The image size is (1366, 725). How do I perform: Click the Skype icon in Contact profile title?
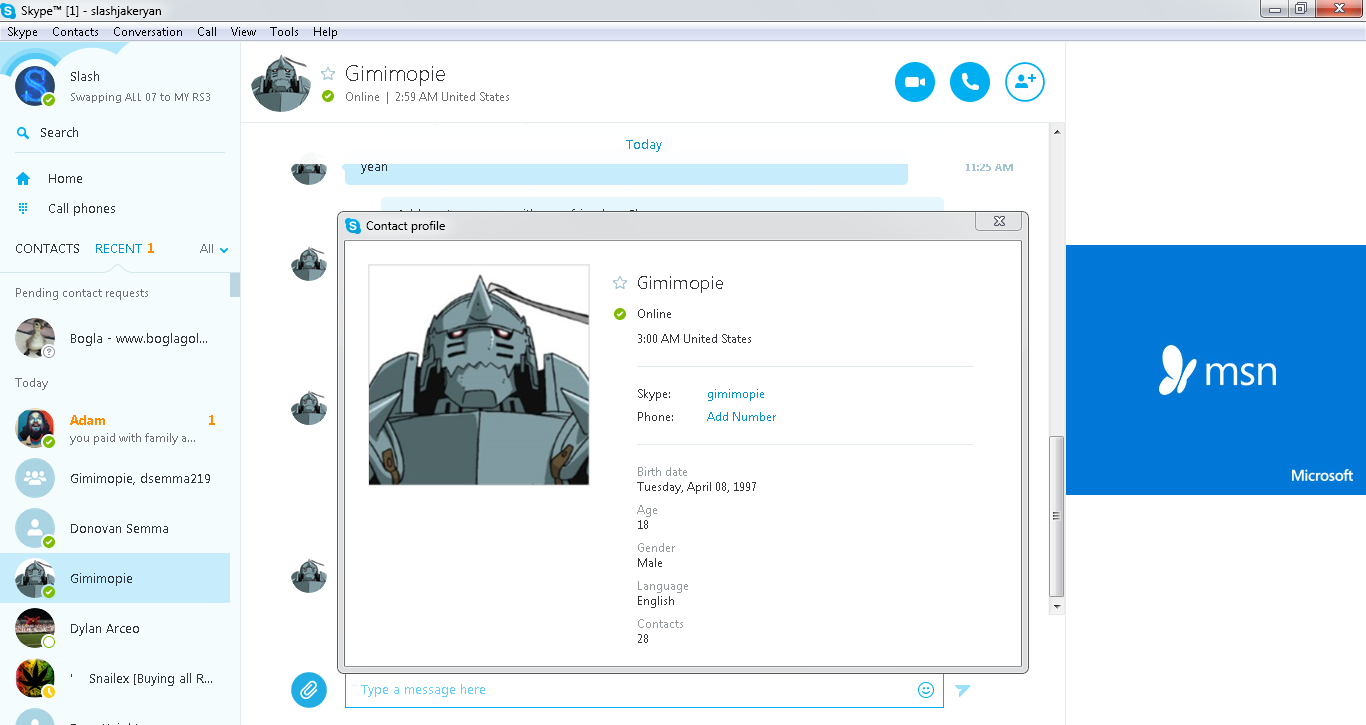[353, 226]
